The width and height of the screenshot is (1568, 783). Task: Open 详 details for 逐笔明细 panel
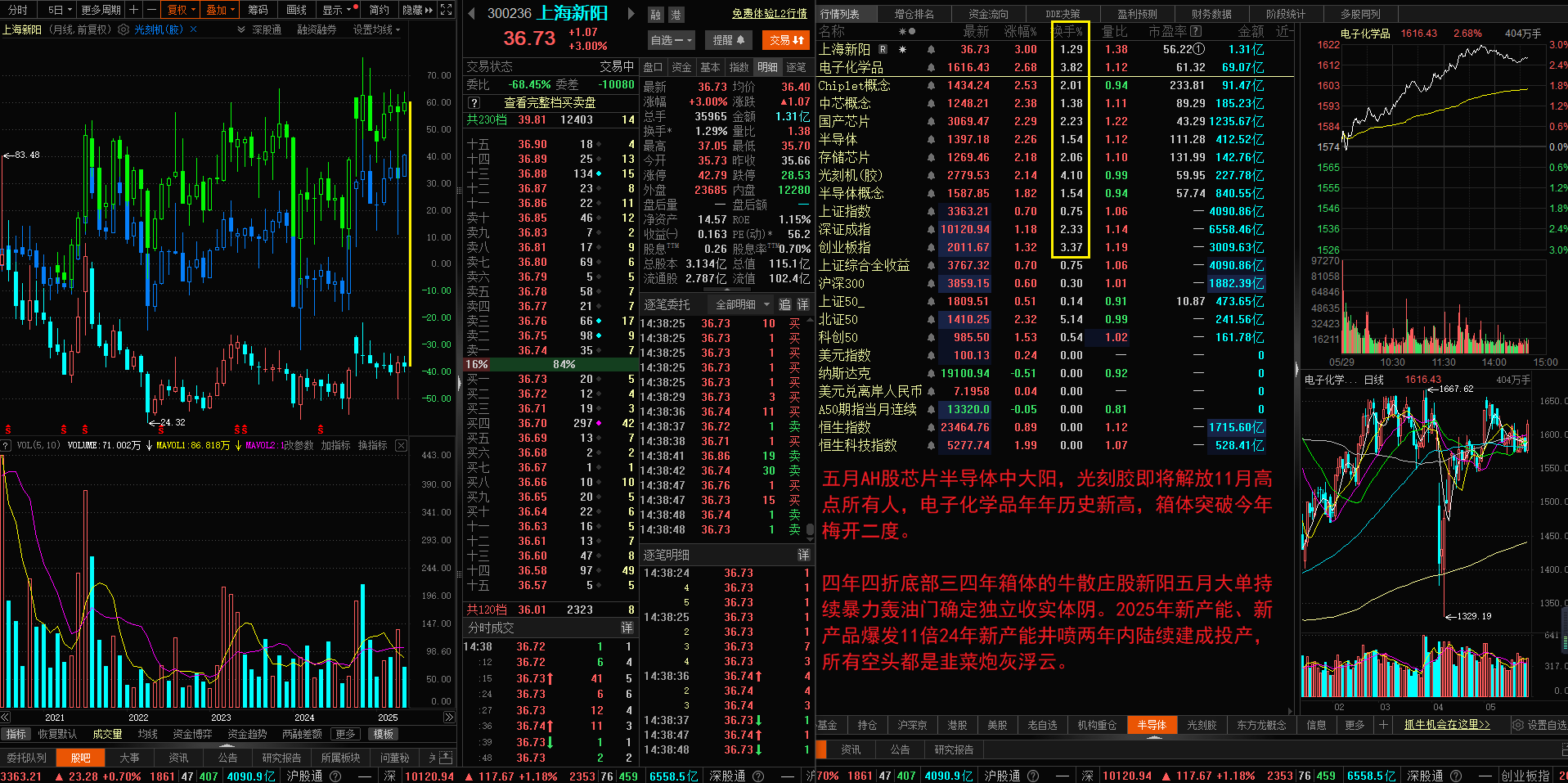click(x=803, y=555)
